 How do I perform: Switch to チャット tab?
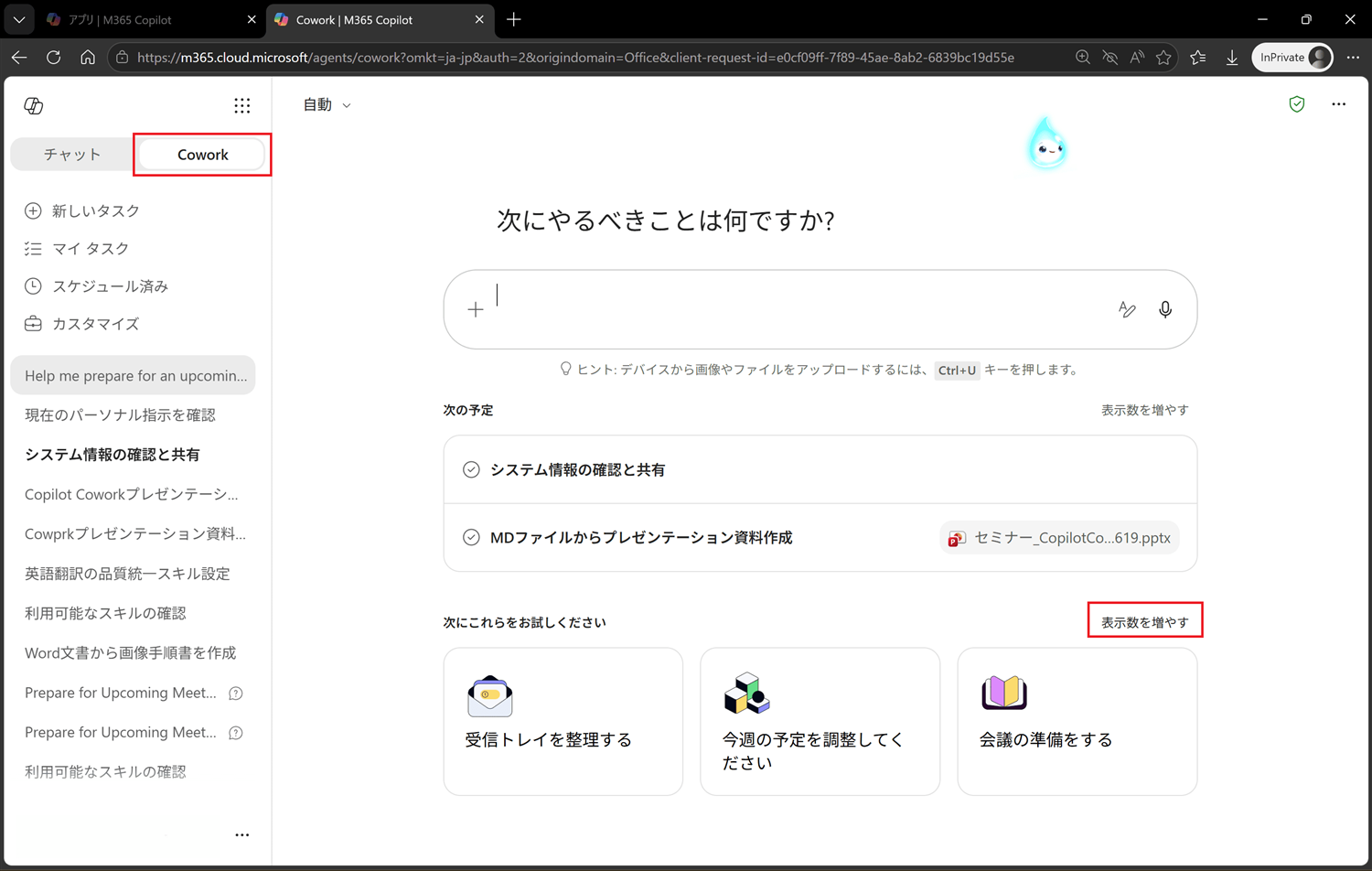(x=72, y=155)
